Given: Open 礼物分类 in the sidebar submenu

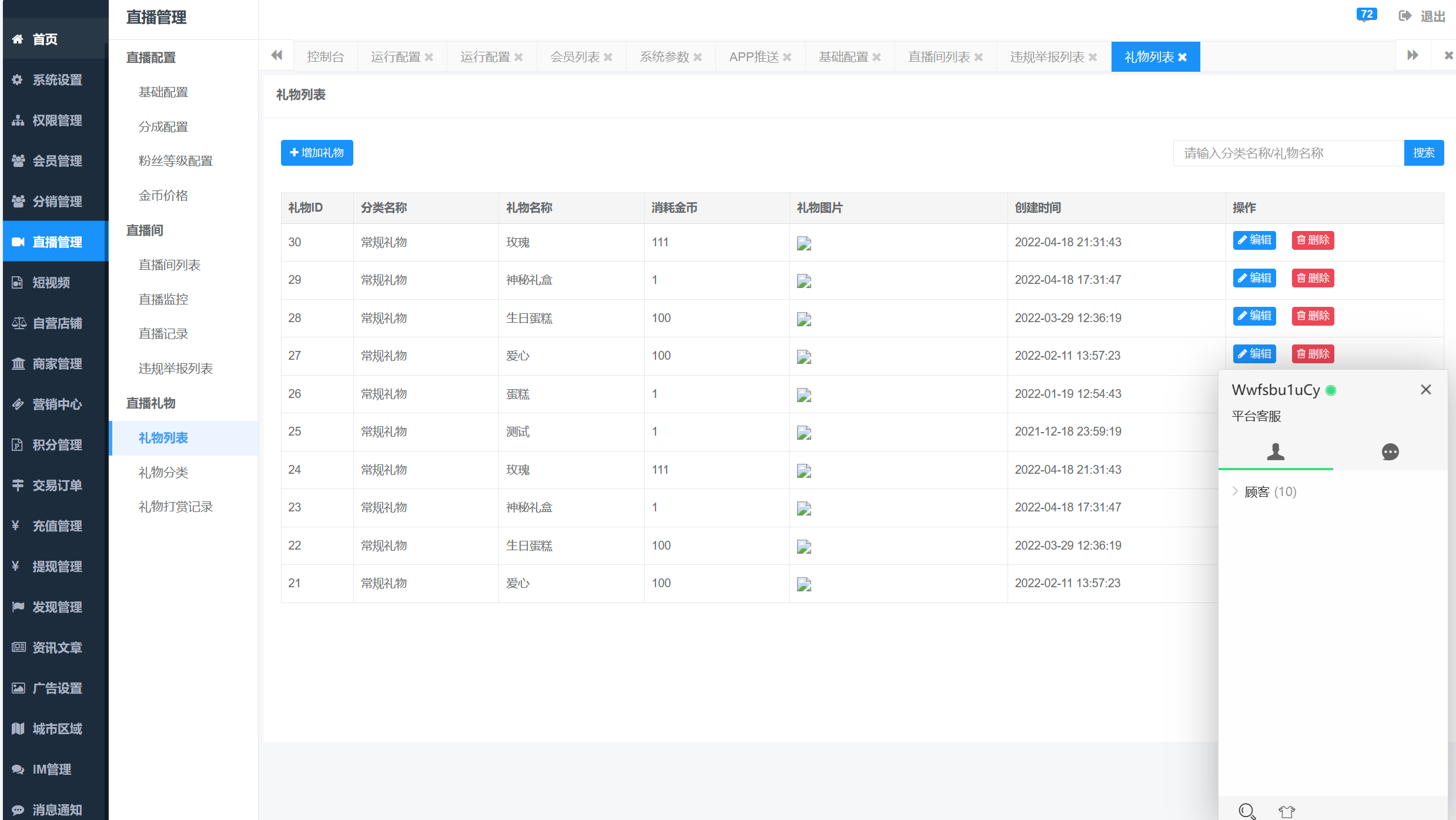Looking at the screenshot, I should 163,473.
